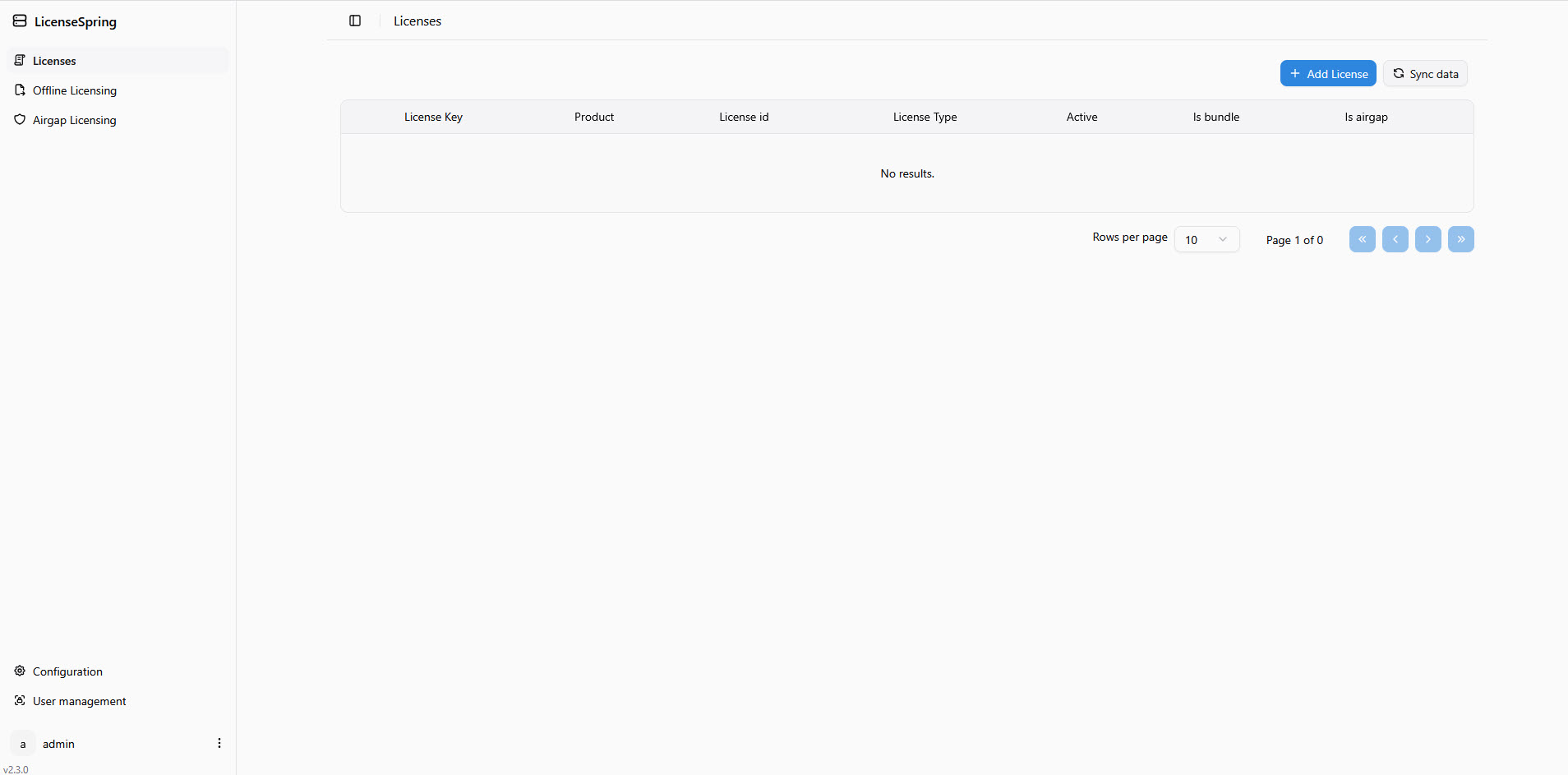This screenshot has width=1568, height=775.
Task: Open the Licenses sidebar item
Action: pos(54,61)
